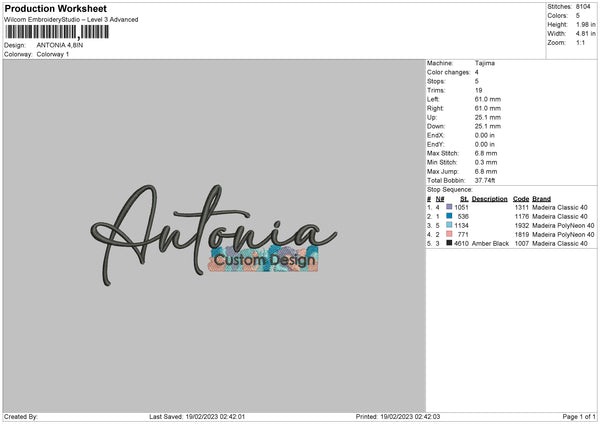Click the blue swatch for code 1176
Image resolution: width=600 pixels, height=424 pixels.
449,216
